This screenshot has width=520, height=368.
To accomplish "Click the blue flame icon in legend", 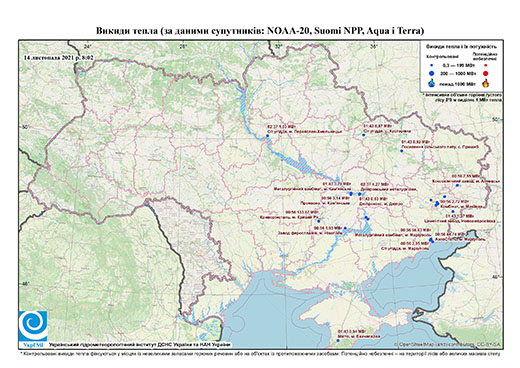I will (x=432, y=83).
